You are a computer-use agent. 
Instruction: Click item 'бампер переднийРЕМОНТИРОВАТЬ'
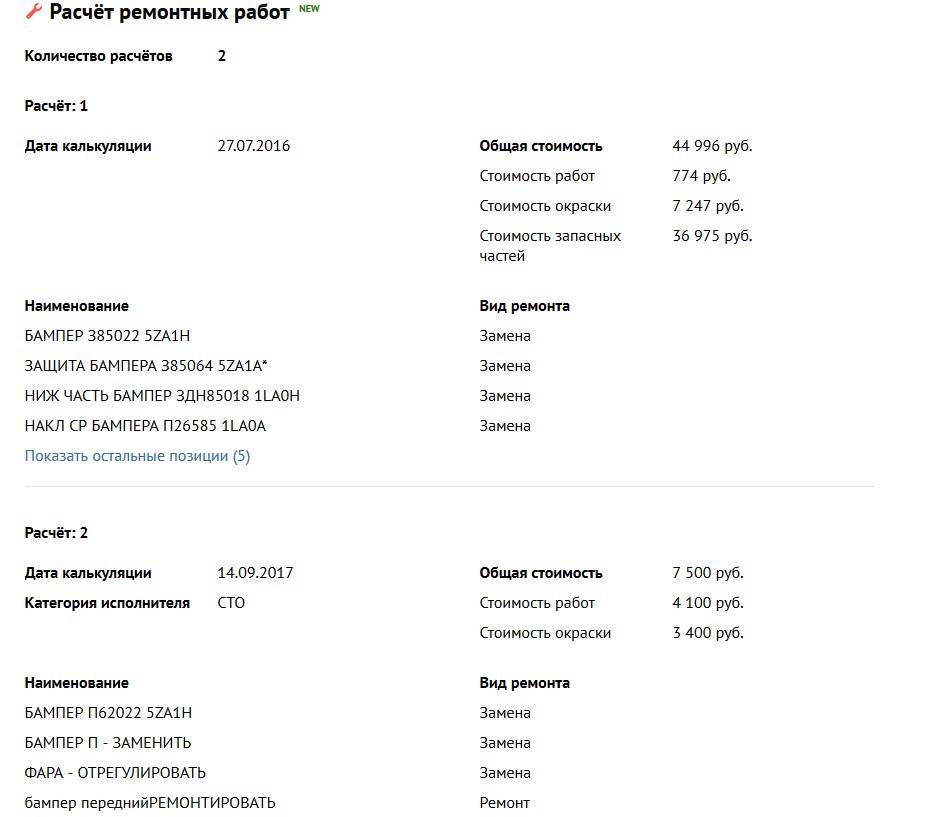[x=150, y=803]
